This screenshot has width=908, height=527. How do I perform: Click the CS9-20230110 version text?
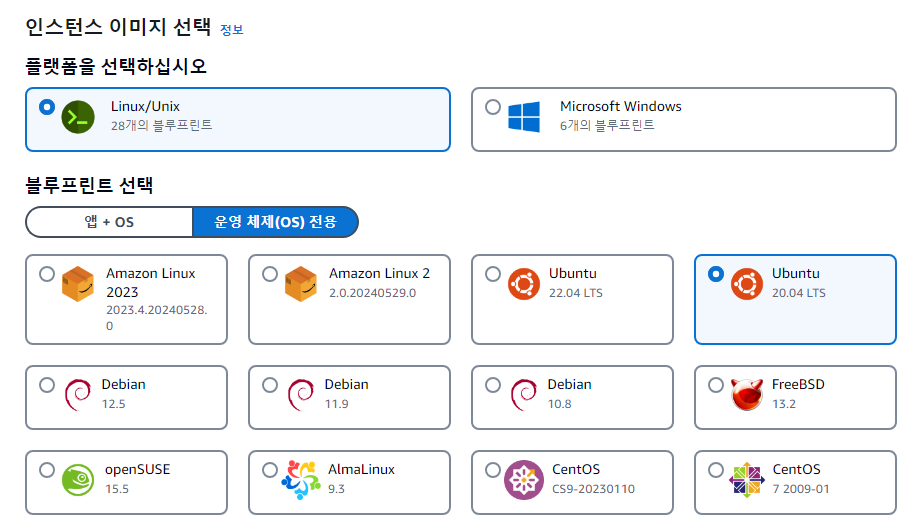pyautogui.click(x=594, y=489)
